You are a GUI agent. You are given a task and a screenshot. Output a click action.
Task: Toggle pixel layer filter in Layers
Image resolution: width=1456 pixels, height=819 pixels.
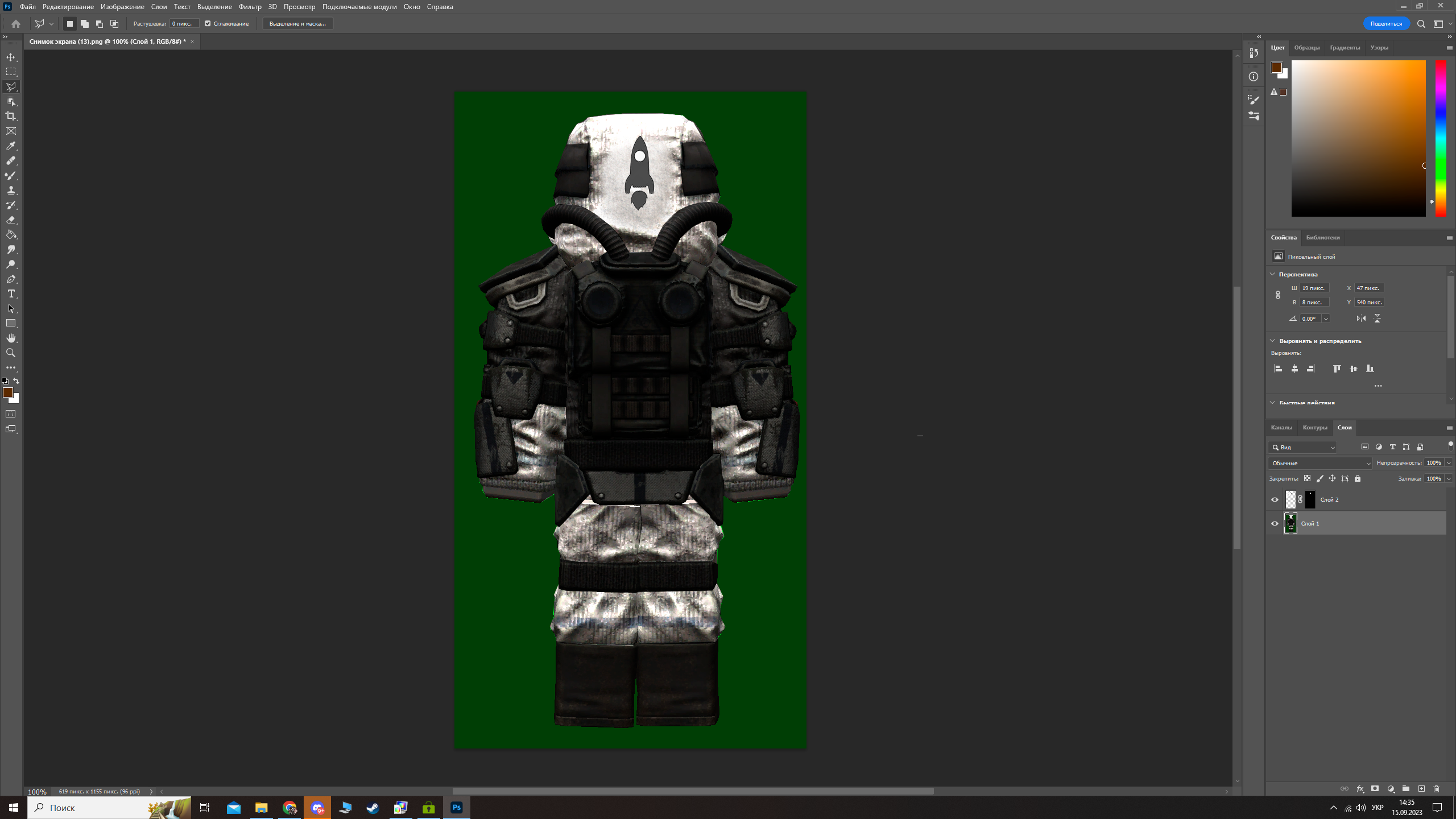coord(1365,447)
